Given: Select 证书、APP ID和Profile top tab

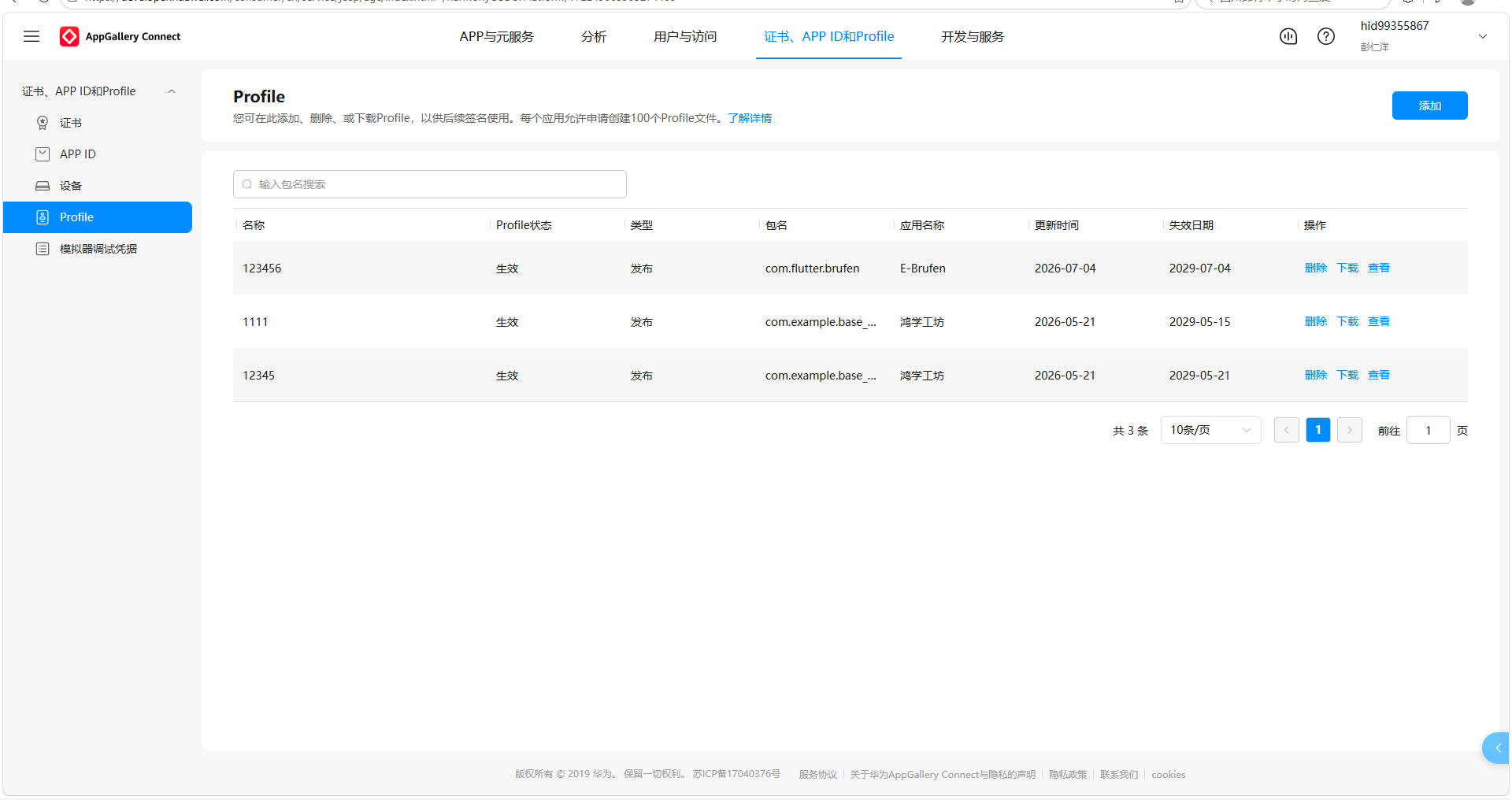Looking at the screenshot, I should click(x=828, y=36).
